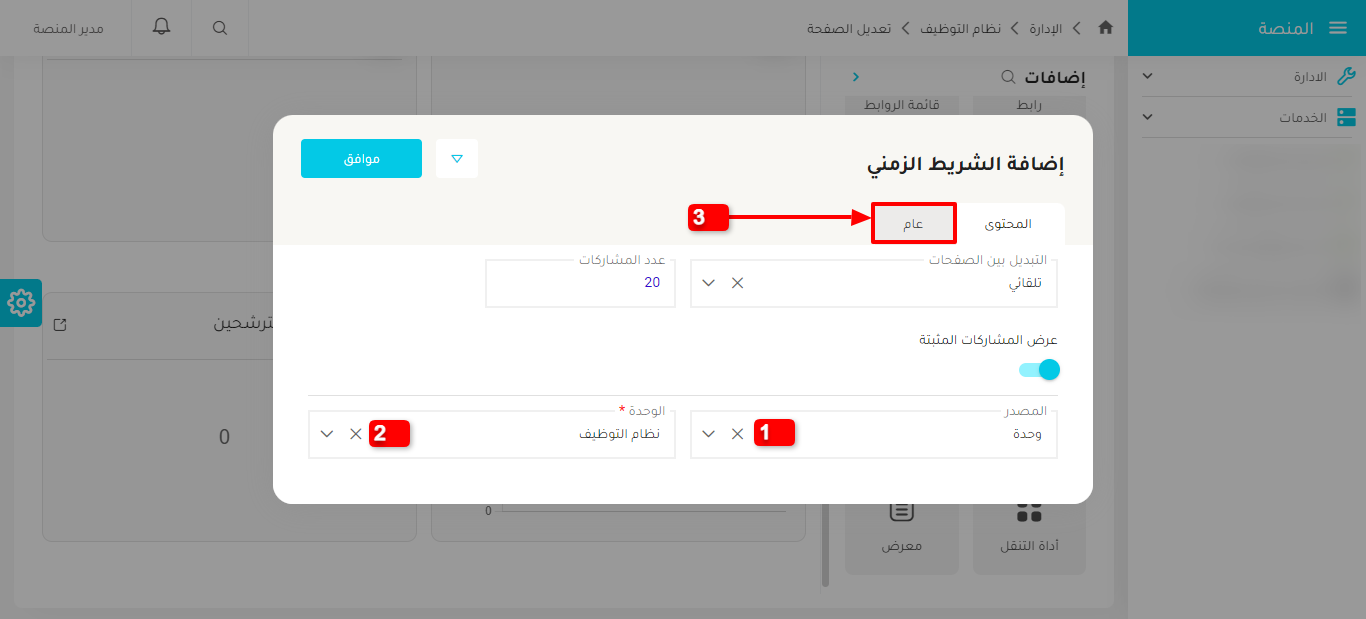
Task: Disable the عرض المشاركات المثبتة toggle
Action: [x=1040, y=369]
